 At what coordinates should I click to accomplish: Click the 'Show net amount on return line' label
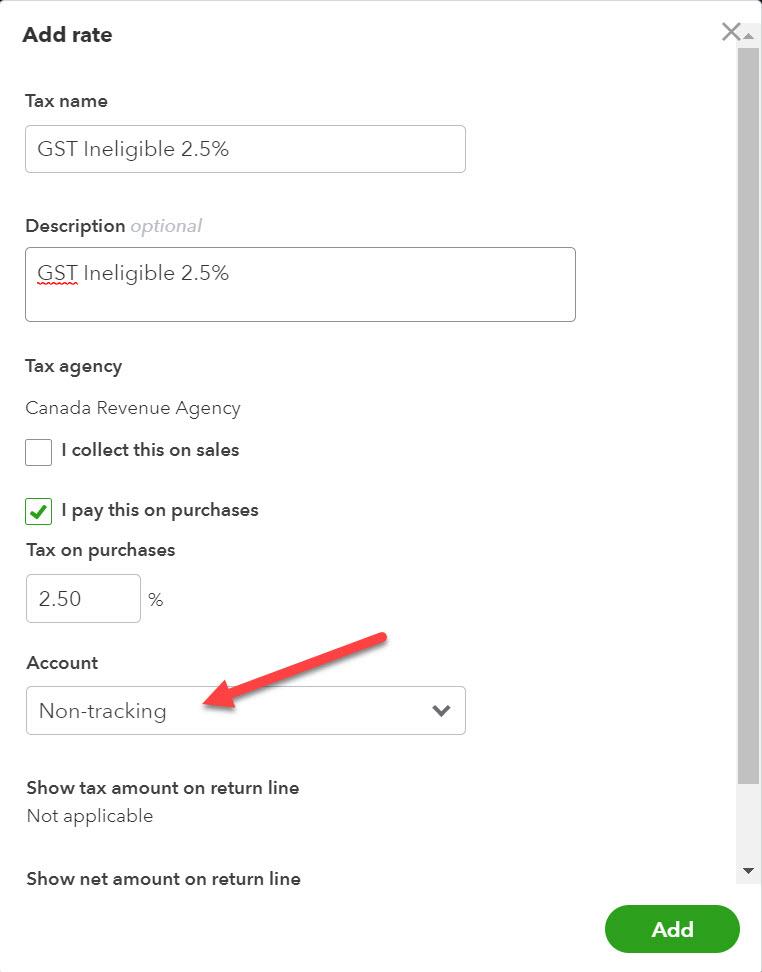click(x=163, y=879)
